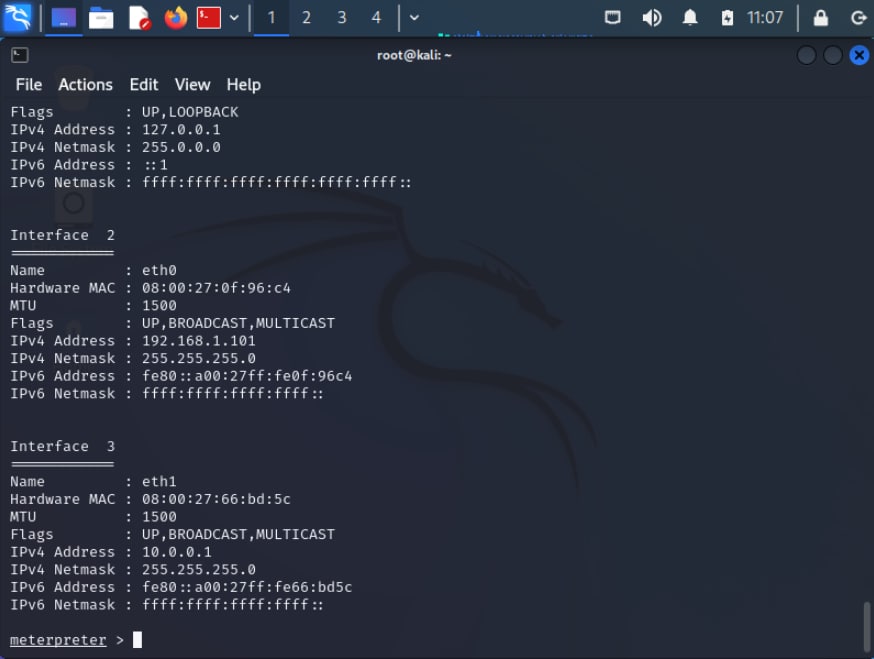Expand the panel window list chevron
874x659 pixels.
[x=414, y=18]
